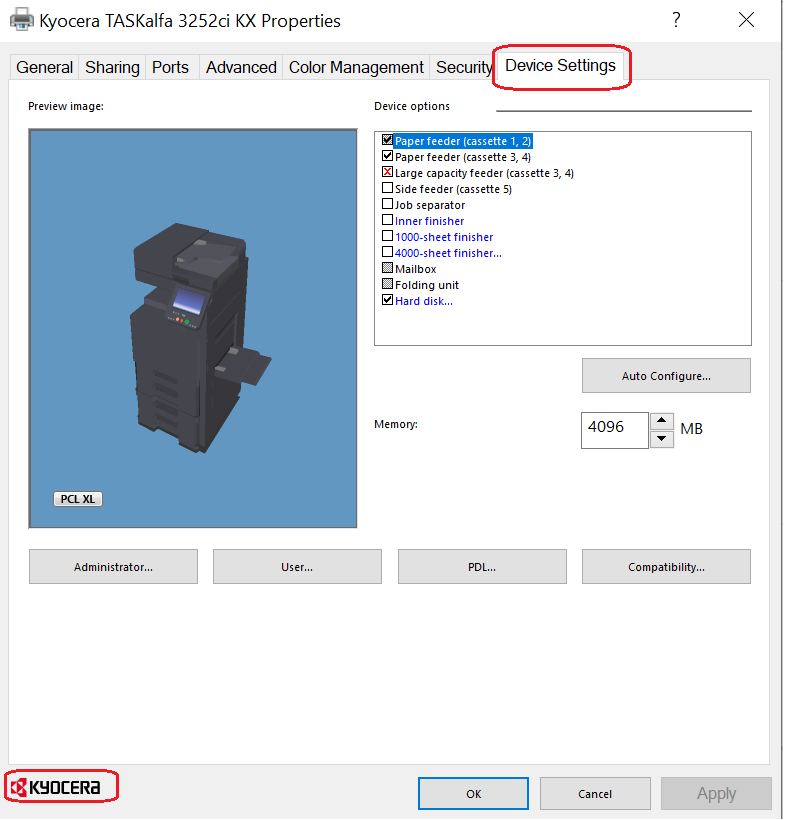Toggle the Job separator checkbox
Viewport: 786px width, 820px height.
pos(388,205)
